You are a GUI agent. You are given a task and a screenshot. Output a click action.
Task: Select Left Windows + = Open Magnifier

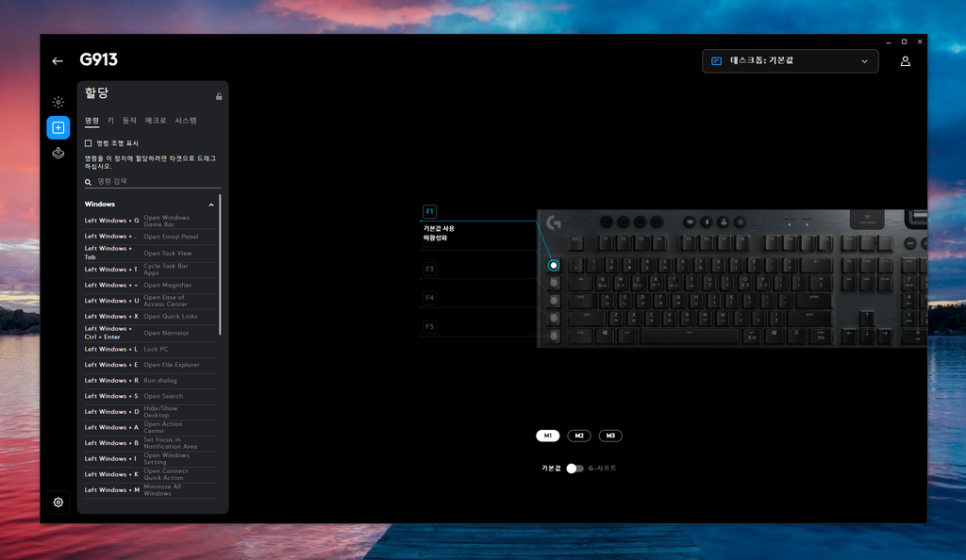pyautogui.click(x=150, y=285)
